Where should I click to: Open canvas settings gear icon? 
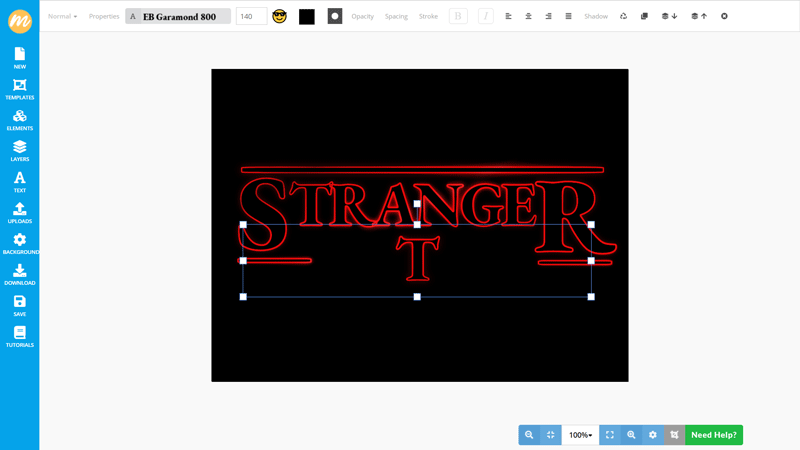pos(653,435)
